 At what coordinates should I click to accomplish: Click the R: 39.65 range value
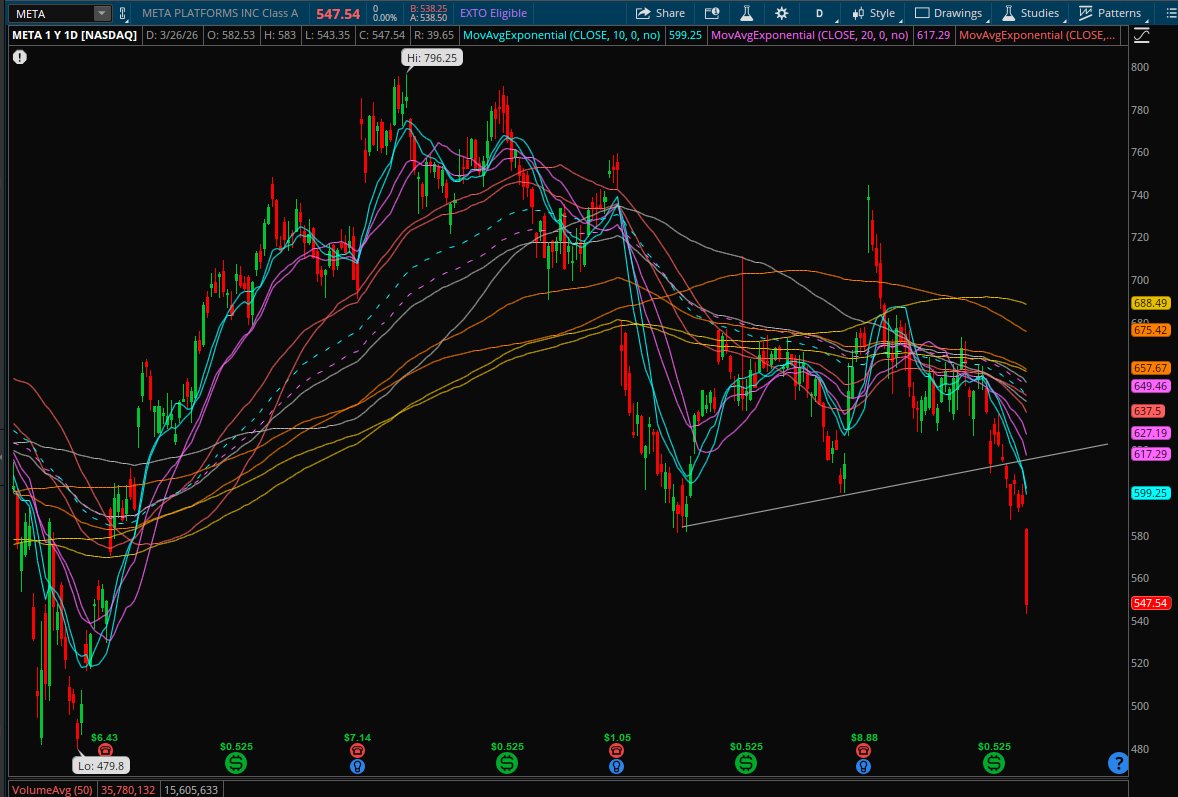(433, 35)
